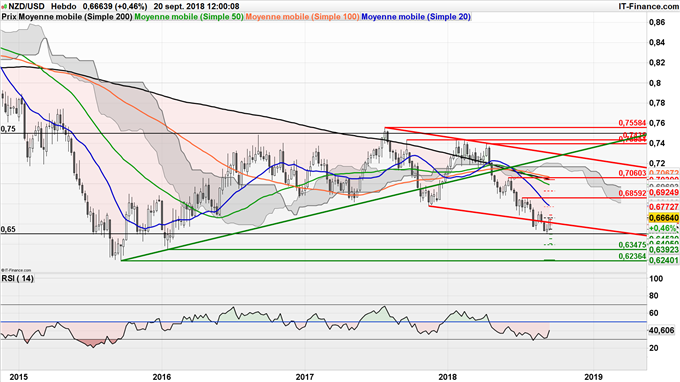Screen dimensions: 680x382
Task: Select the green 0,63923 support tag
Action: (x=663, y=250)
